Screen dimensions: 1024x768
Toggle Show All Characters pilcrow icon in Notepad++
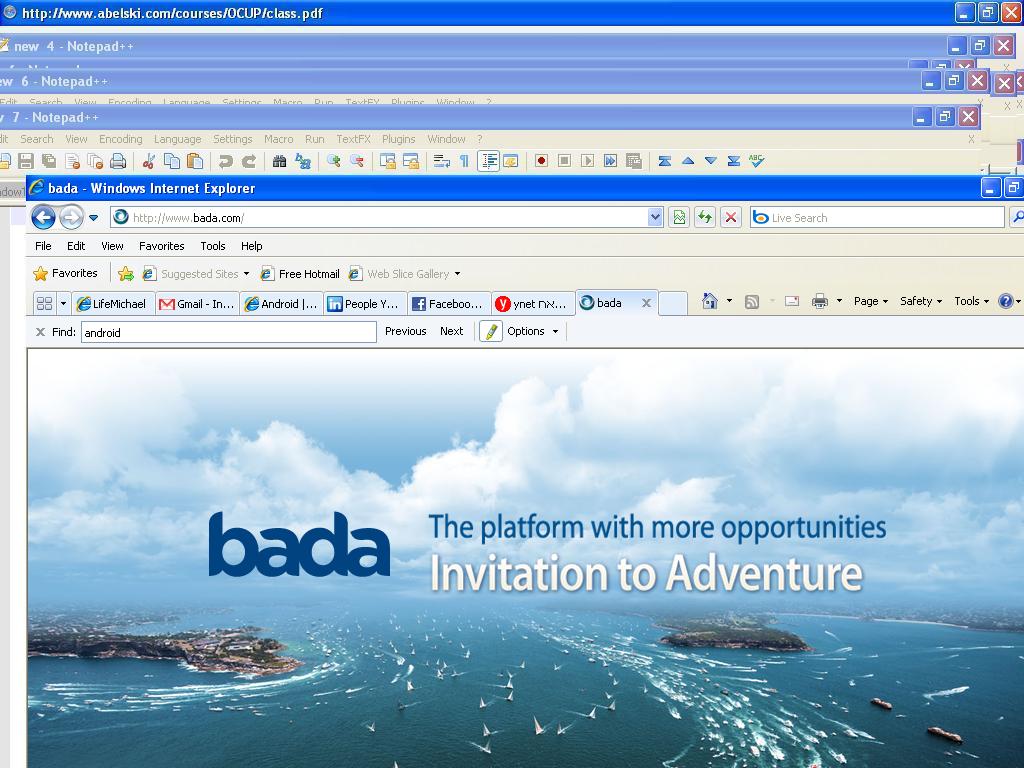click(x=464, y=161)
